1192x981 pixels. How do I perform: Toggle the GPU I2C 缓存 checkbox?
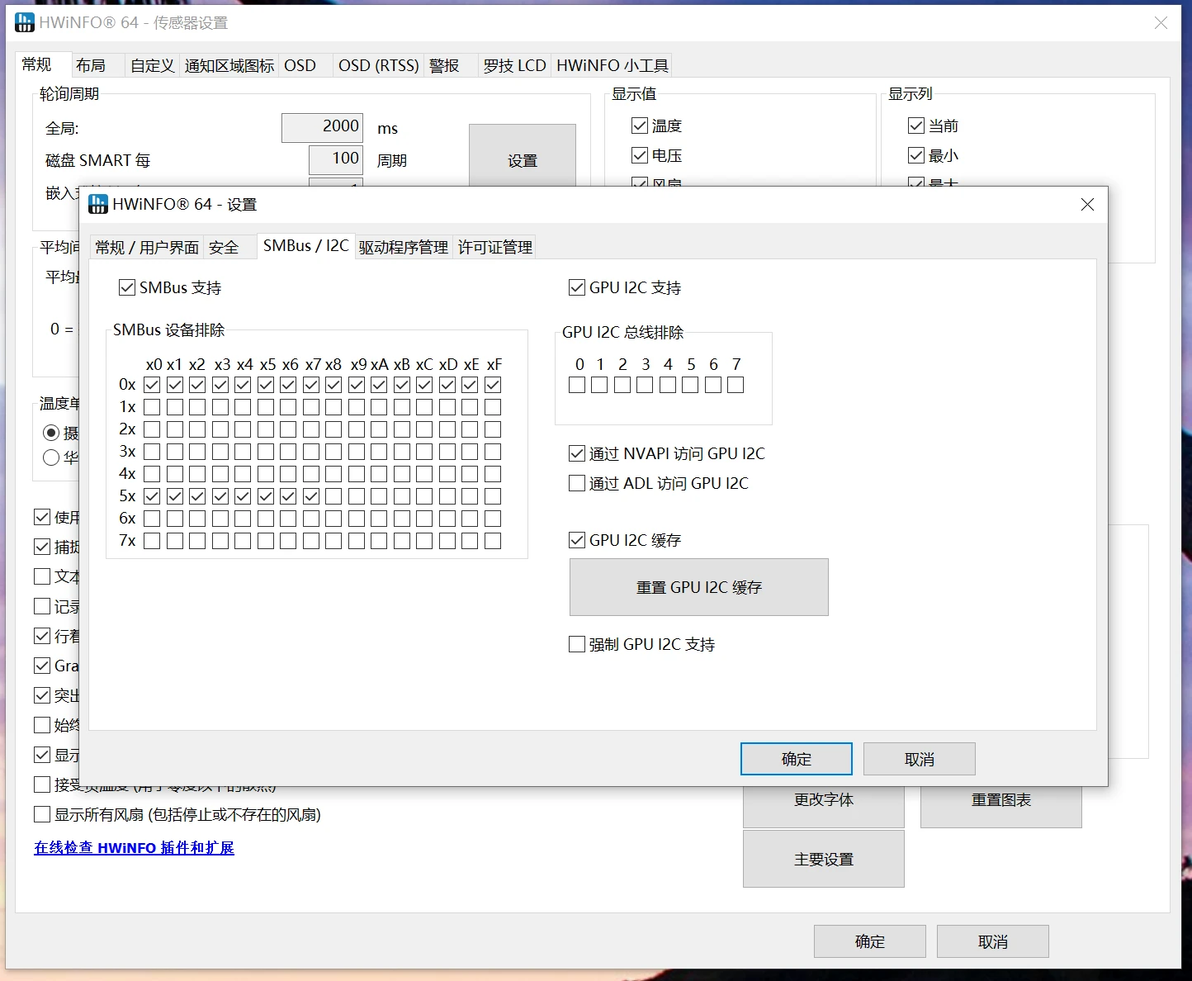coord(577,540)
